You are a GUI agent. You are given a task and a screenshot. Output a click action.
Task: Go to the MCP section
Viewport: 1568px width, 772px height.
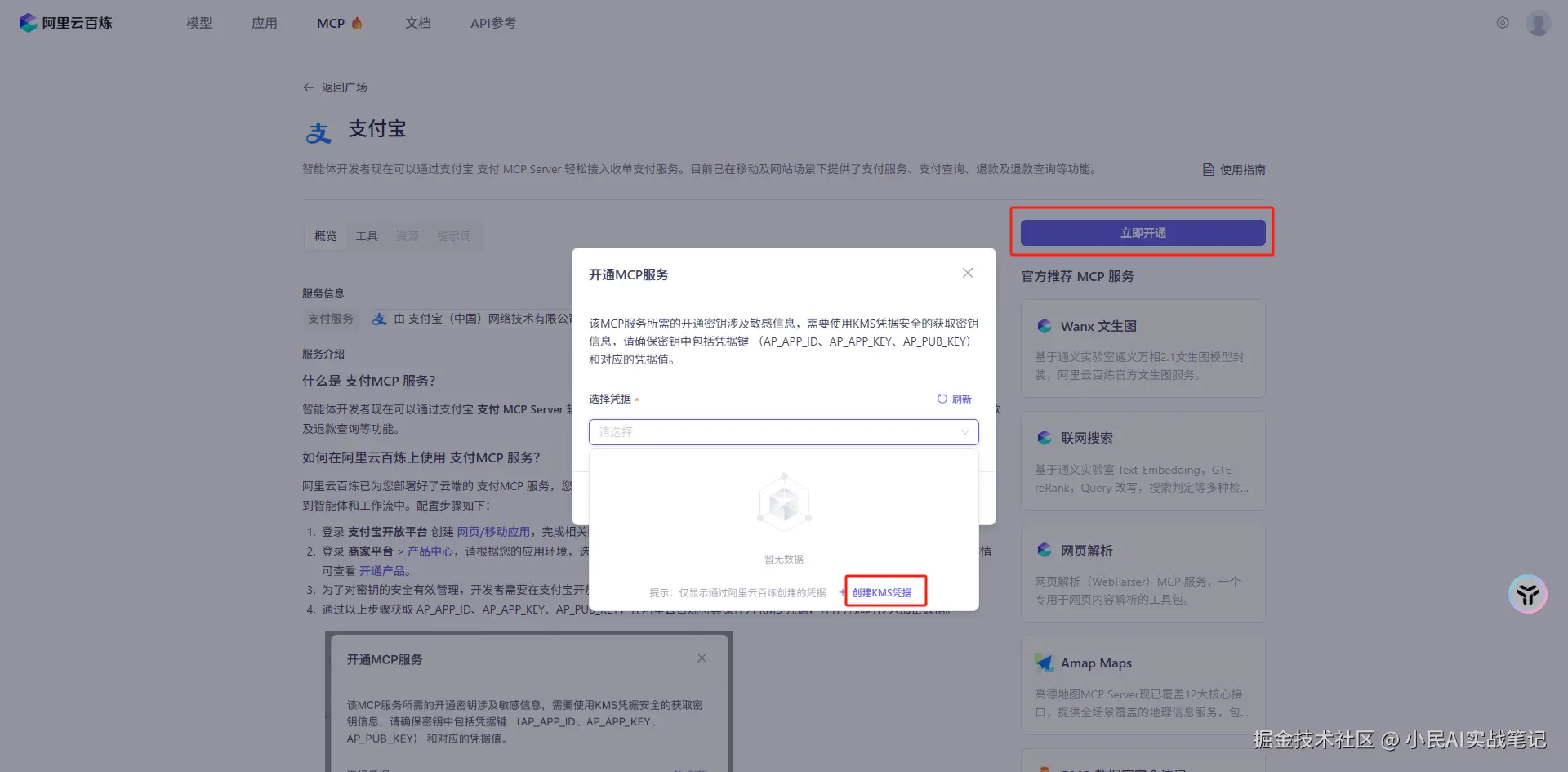point(331,23)
